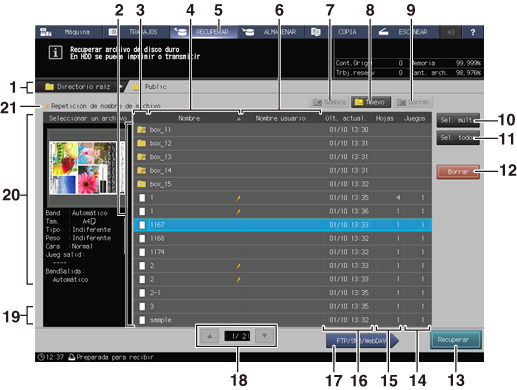Click the Juegos column header
Screen dimensions: 517x390
415,118
